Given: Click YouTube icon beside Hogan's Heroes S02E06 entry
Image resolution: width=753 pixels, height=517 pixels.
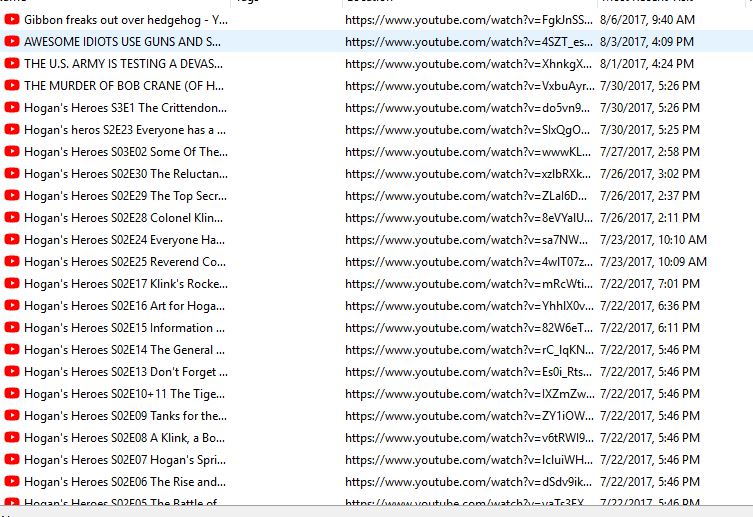Looking at the screenshot, I should (12, 481).
